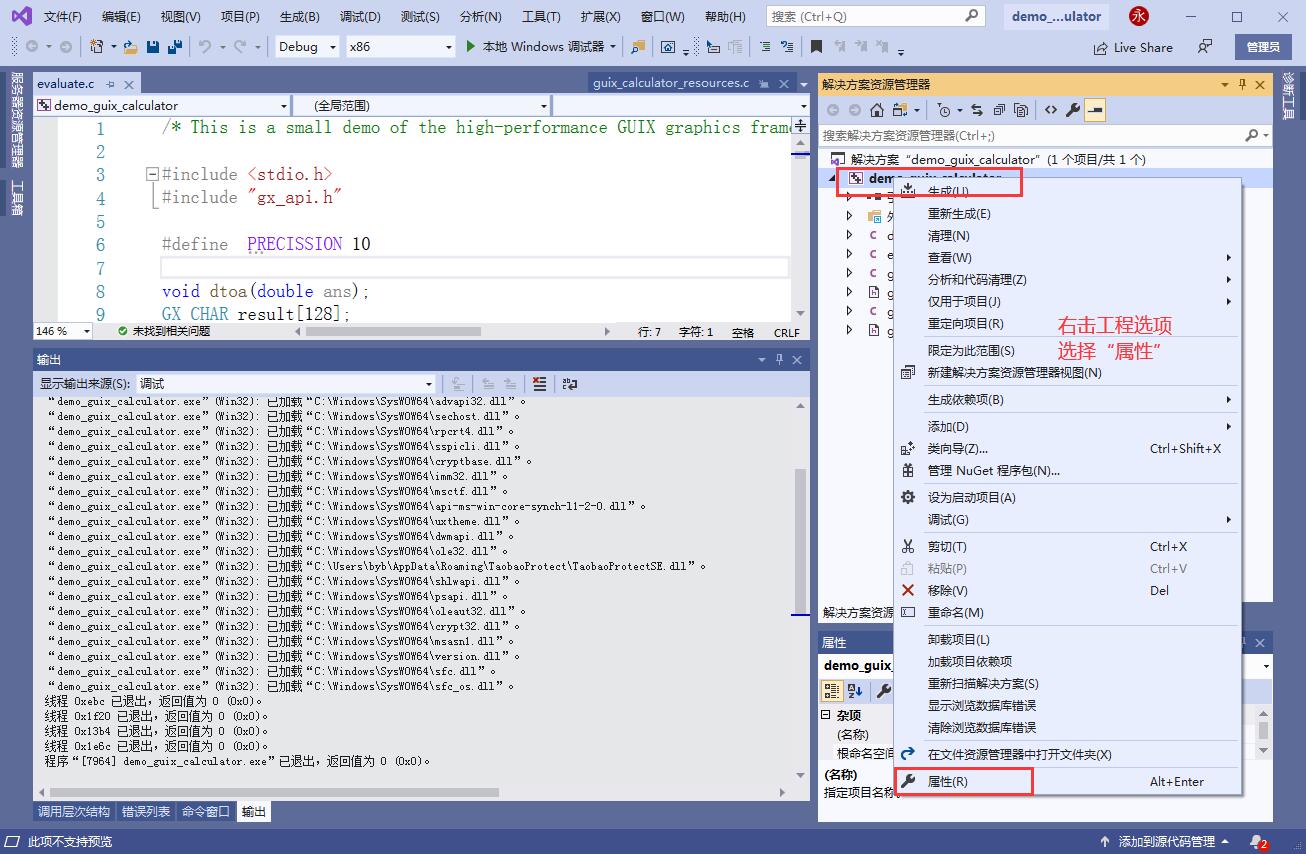Viewport: 1306px width, 854px height.
Task: Click Show All Files icon
Action: tap(1021, 110)
